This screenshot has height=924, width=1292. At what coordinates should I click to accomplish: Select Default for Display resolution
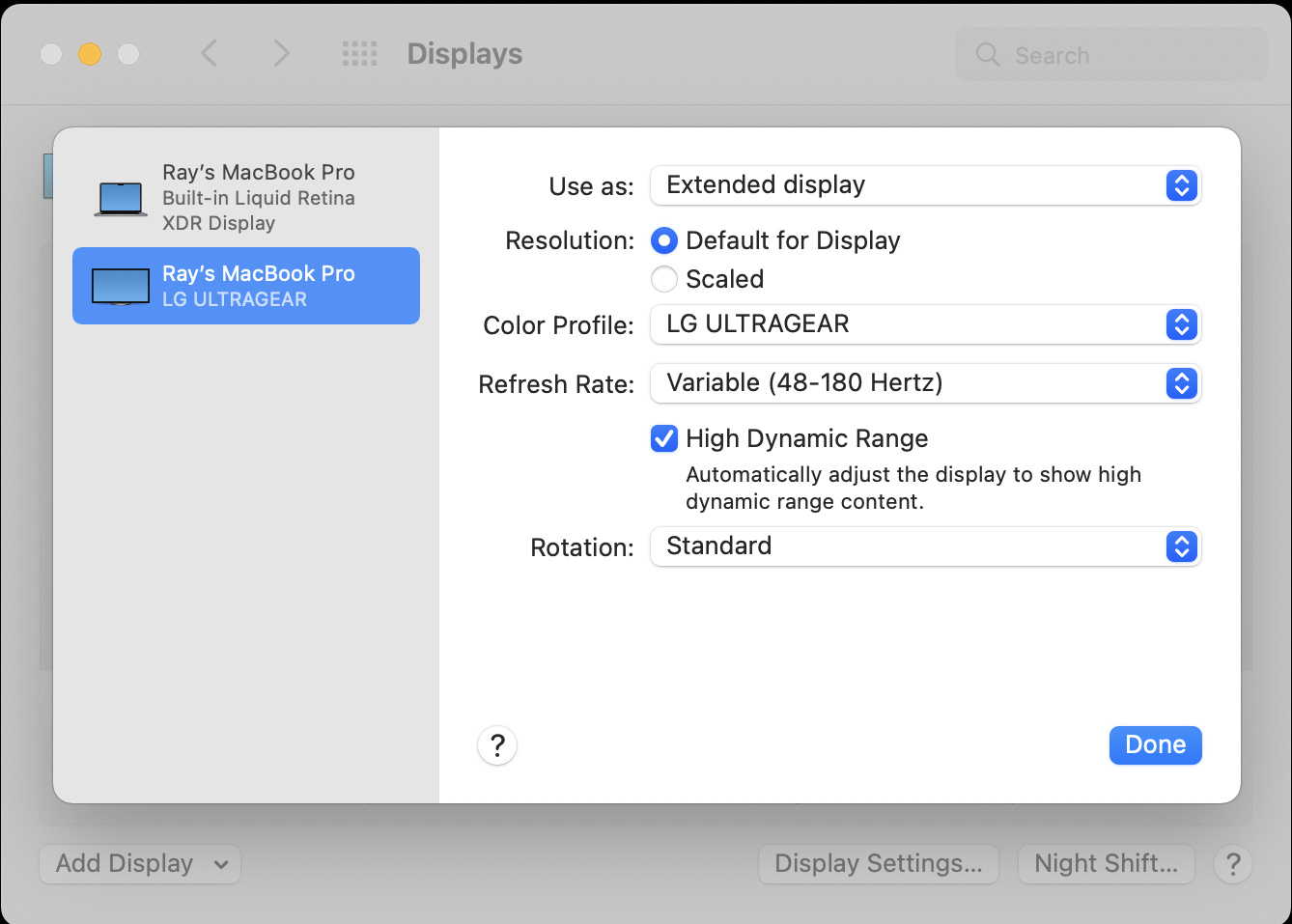pos(664,240)
